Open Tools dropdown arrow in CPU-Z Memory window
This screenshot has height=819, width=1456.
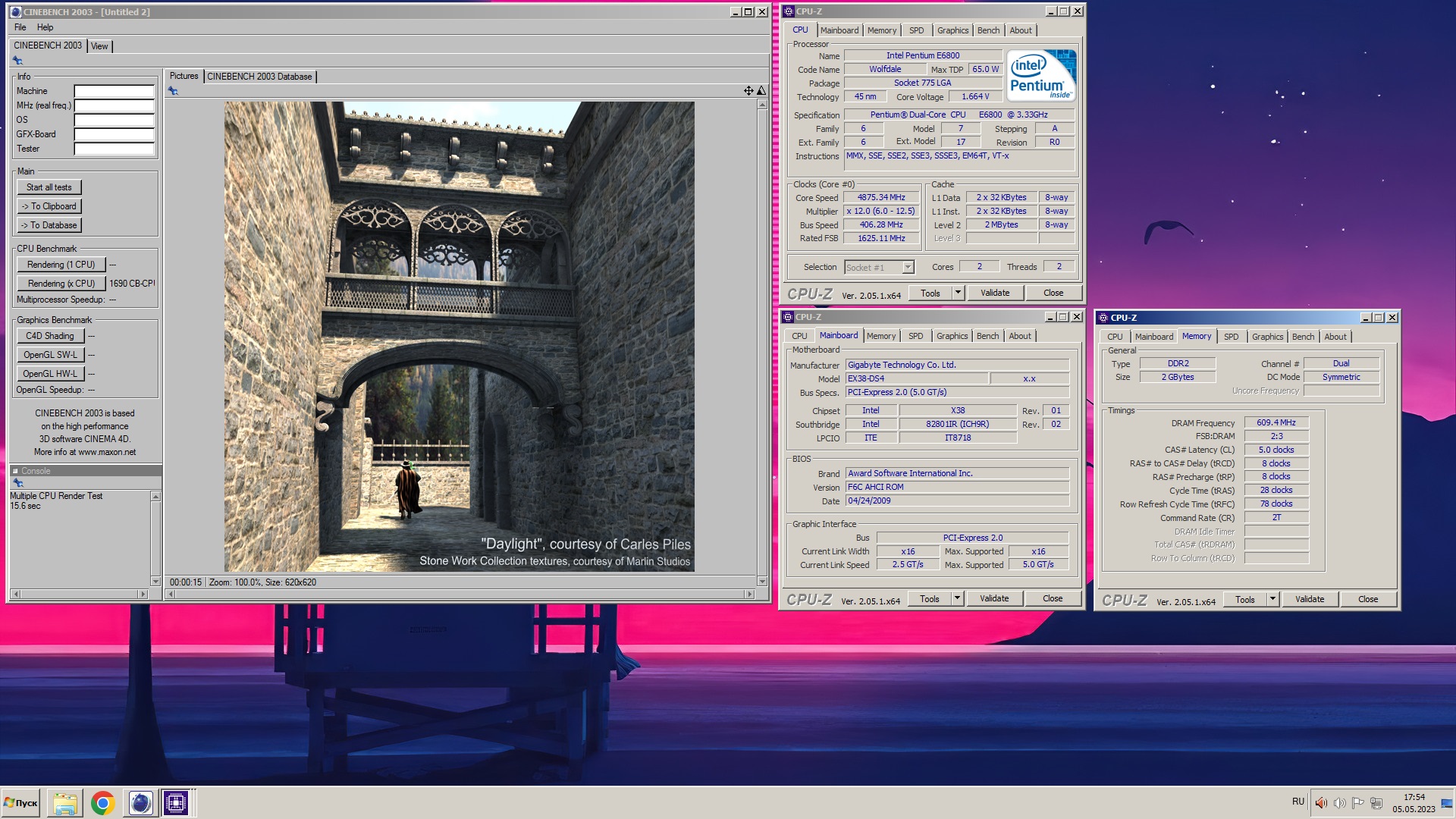[1272, 599]
